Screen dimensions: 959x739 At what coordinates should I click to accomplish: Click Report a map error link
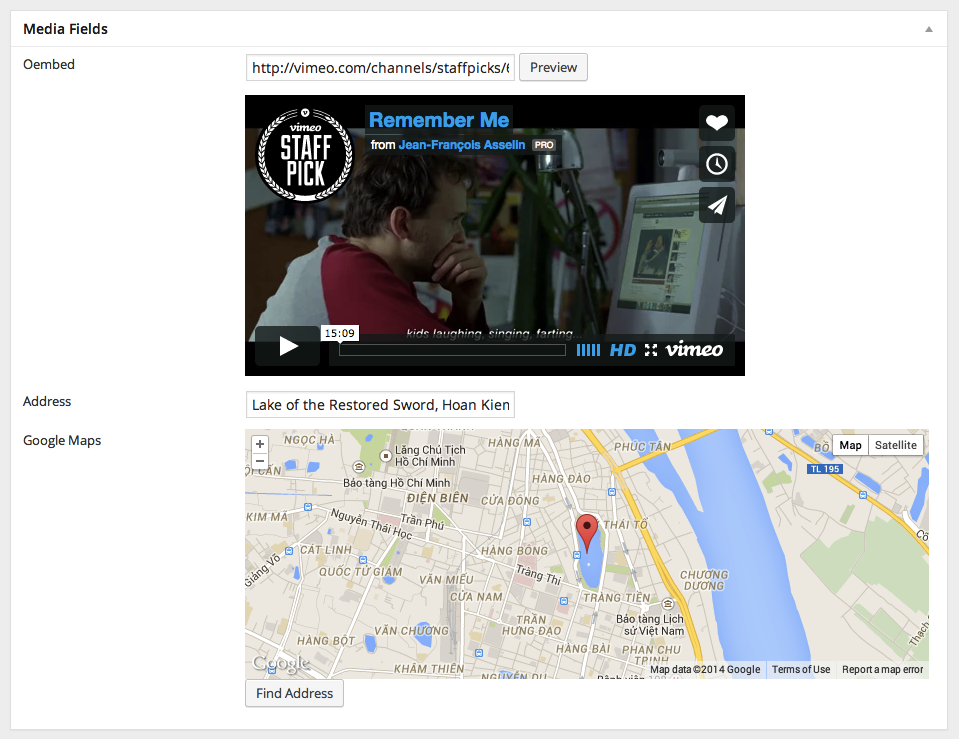point(883,669)
